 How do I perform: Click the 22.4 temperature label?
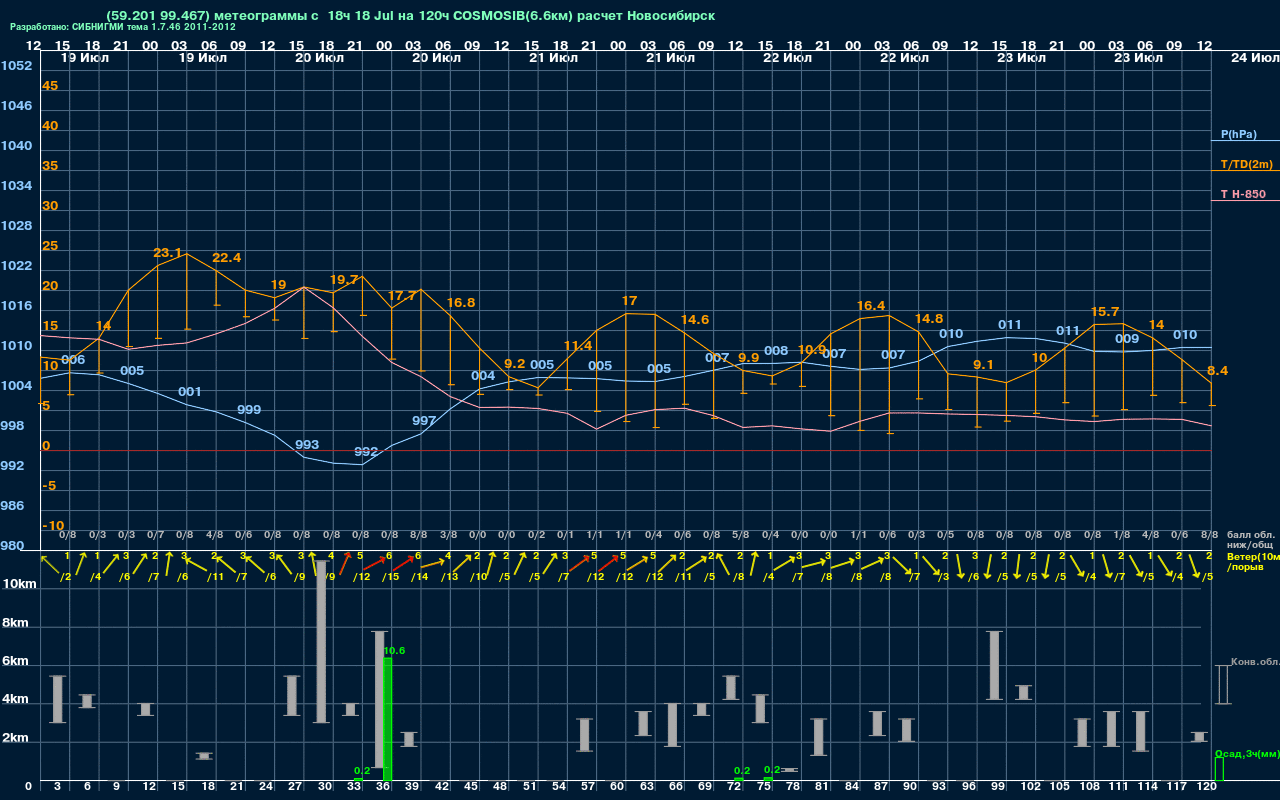coord(226,258)
